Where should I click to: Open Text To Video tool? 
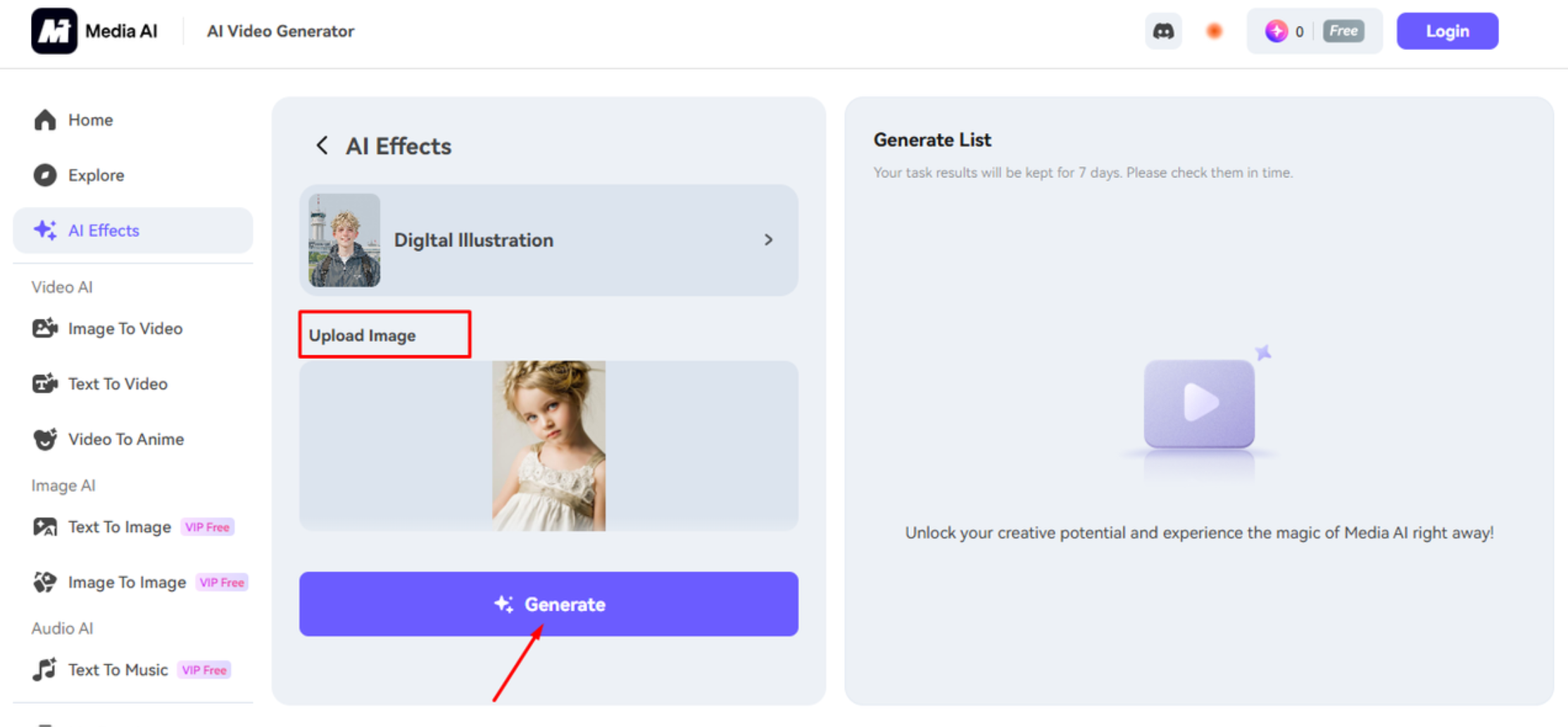pos(118,384)
